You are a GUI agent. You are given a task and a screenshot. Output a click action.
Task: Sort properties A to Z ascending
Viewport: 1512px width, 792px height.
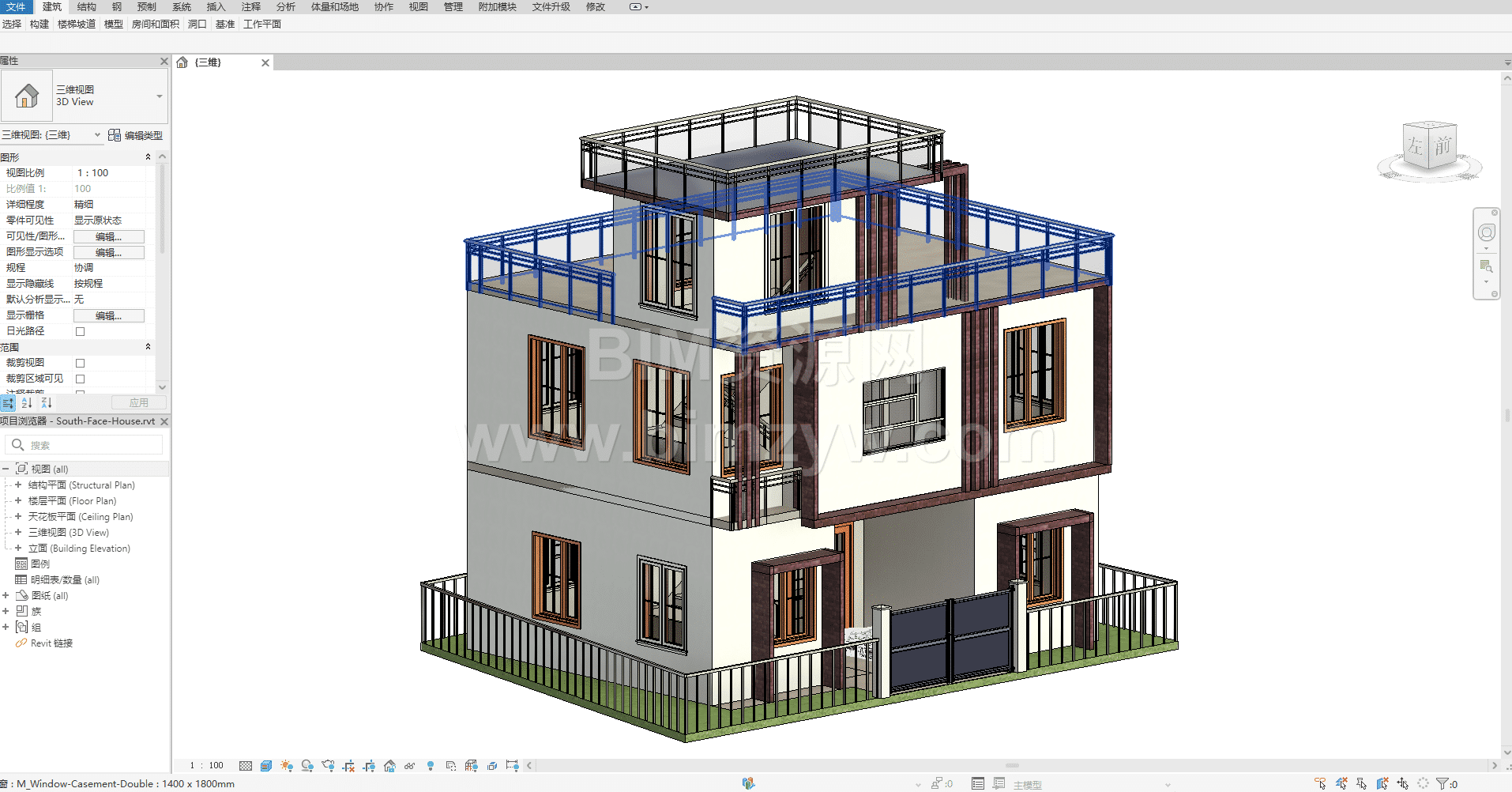pyautogui.click(x=27, y=403)
